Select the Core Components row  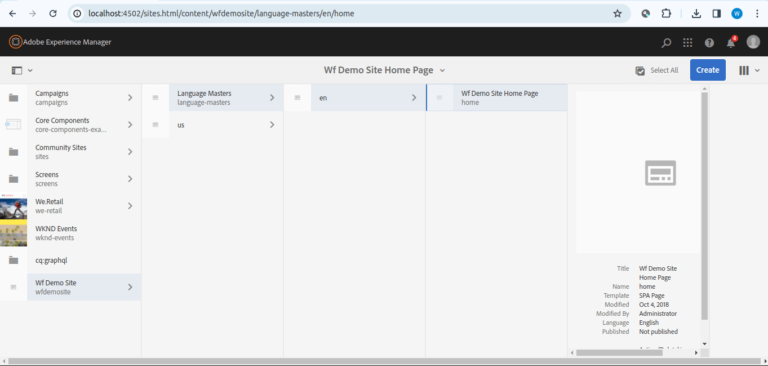pos(71,125)
